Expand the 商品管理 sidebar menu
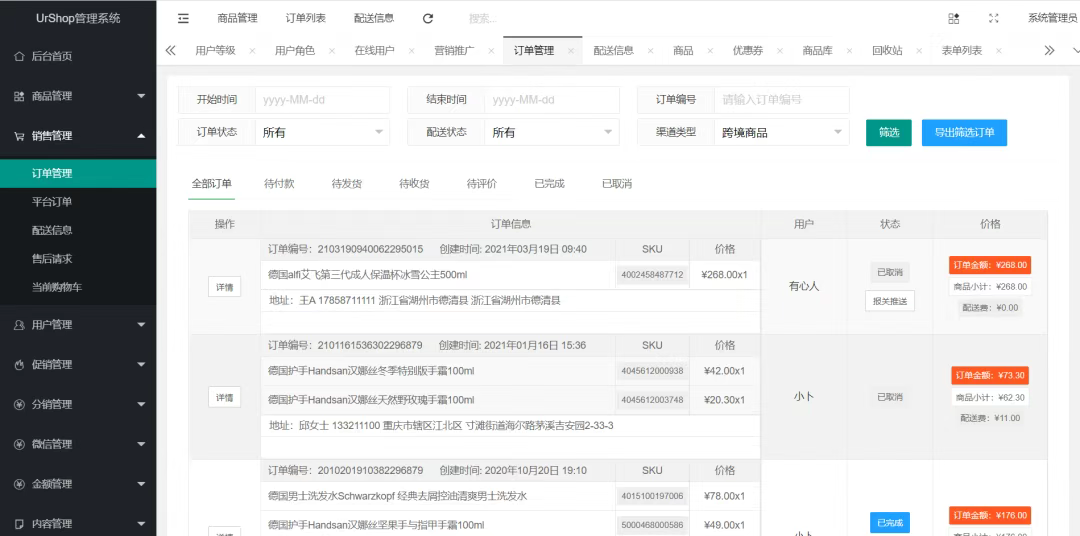 (78, 96)
